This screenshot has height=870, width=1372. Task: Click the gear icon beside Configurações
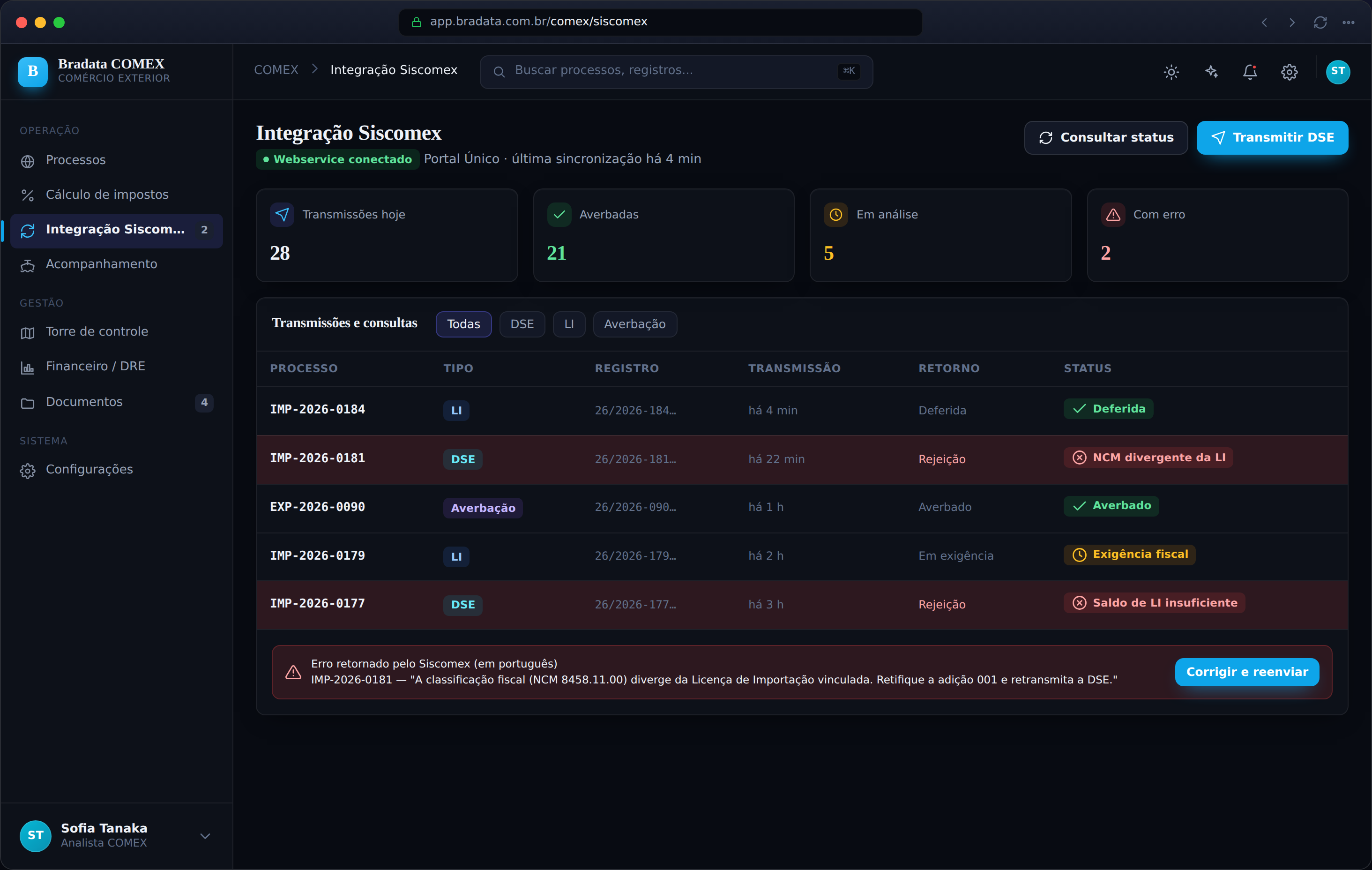(x=27, y=470)
